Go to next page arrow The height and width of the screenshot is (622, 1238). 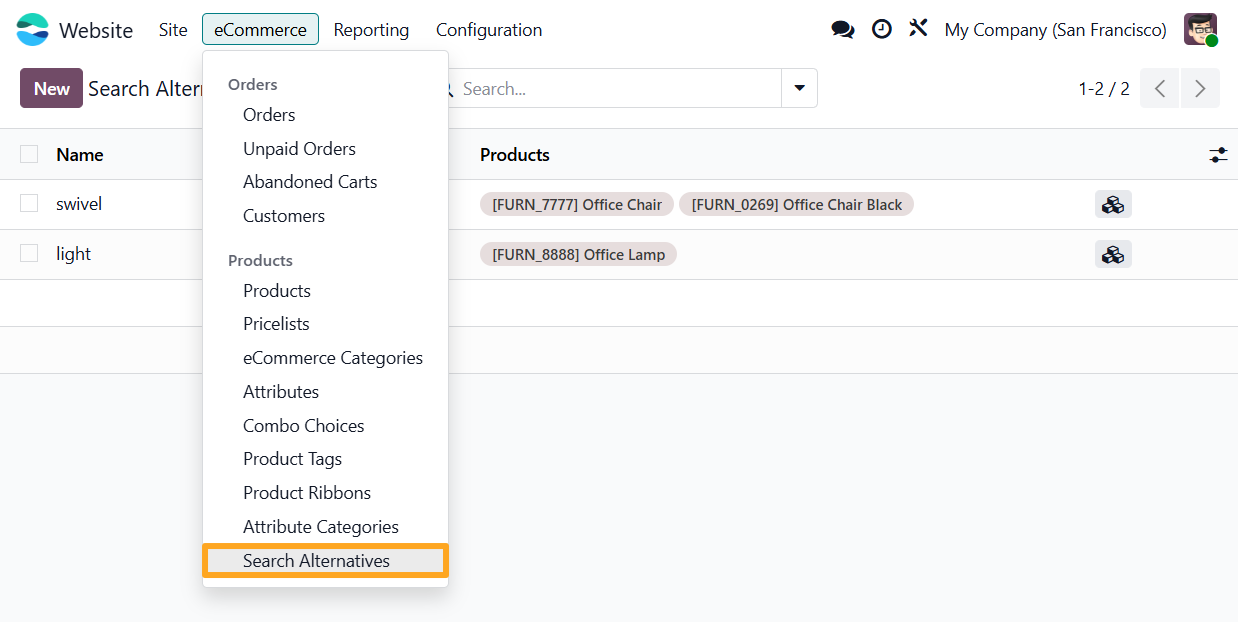1200,88
